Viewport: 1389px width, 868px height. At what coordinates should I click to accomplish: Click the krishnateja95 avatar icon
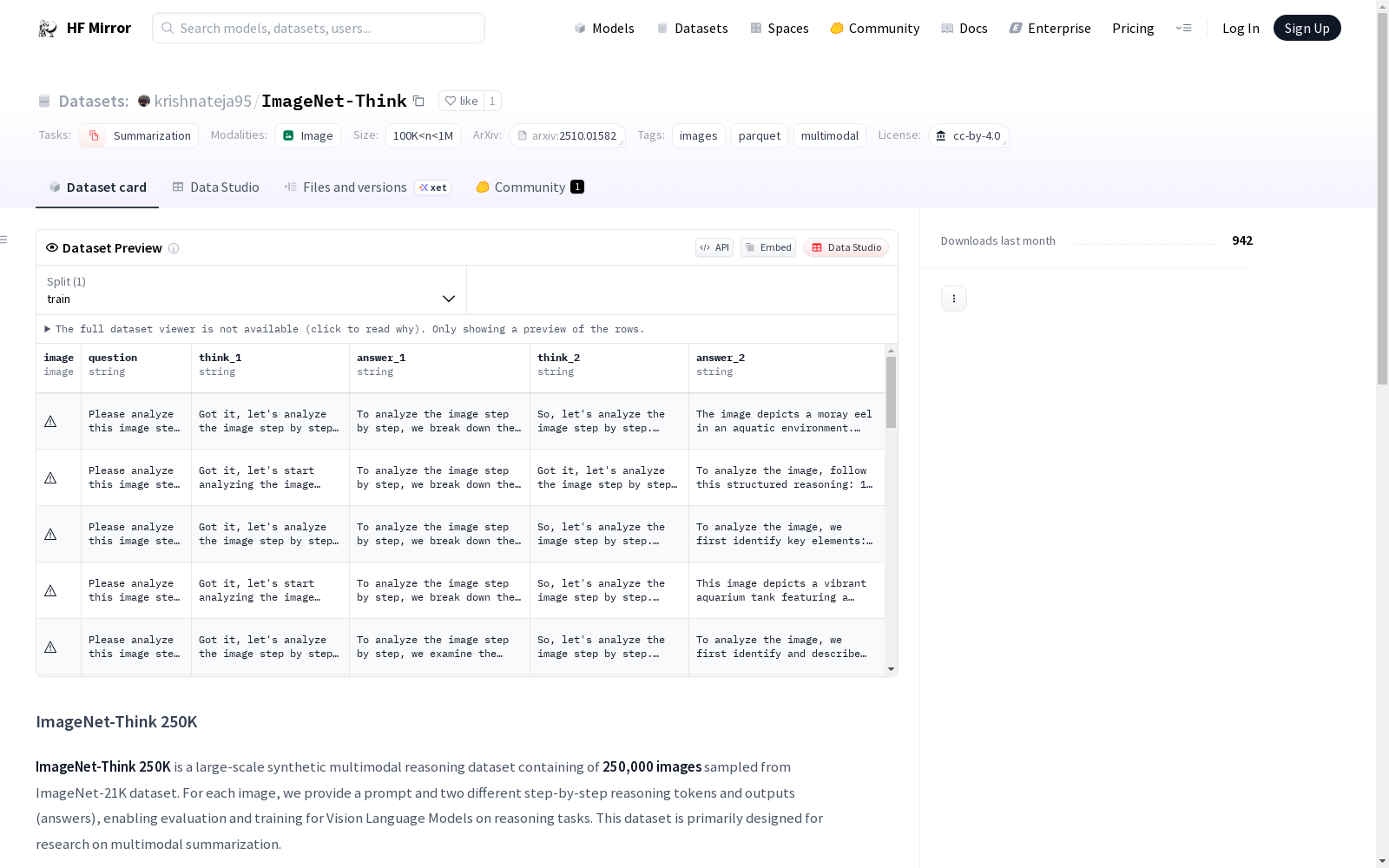(144, 101)
